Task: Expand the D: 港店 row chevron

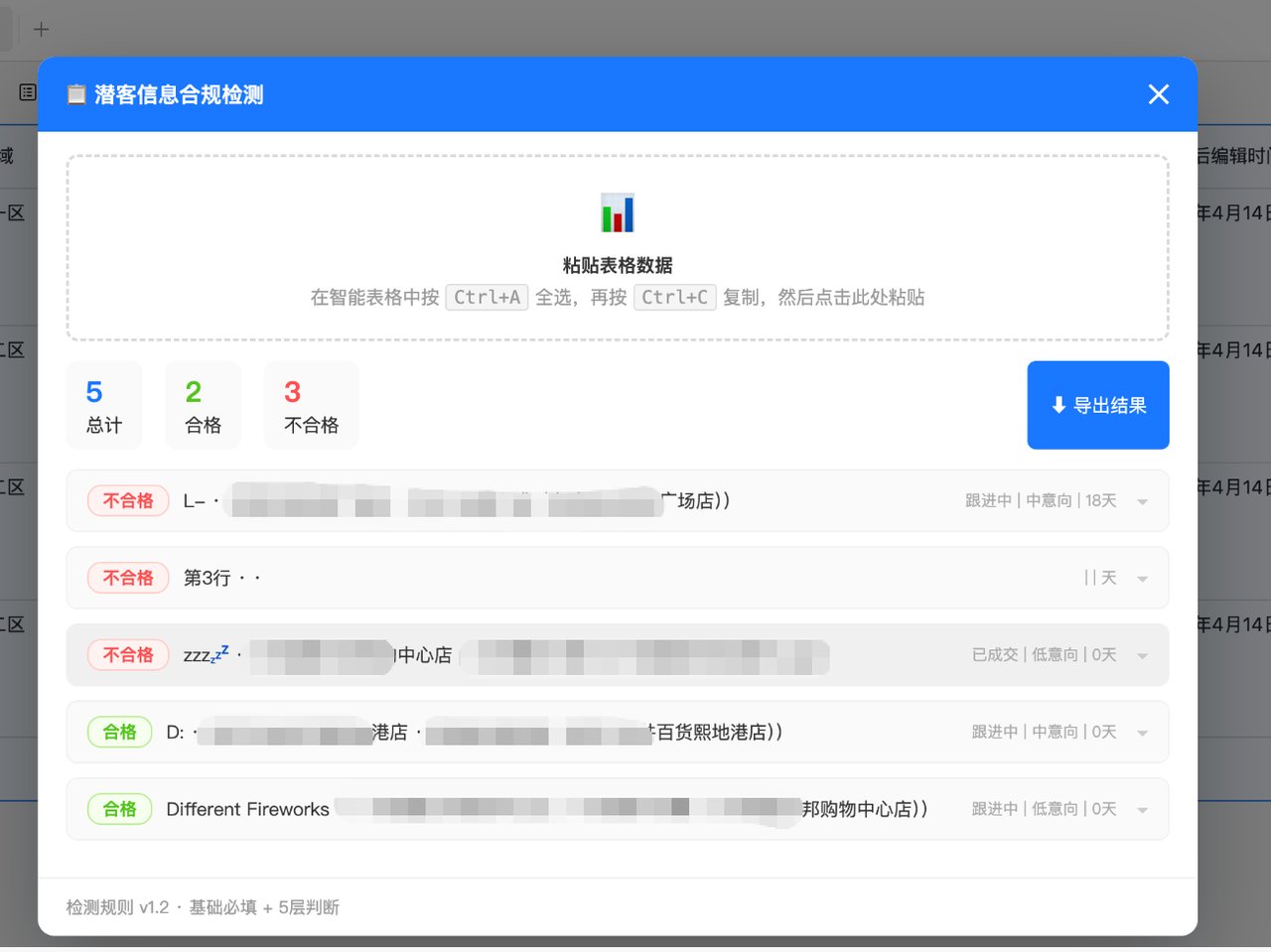Action: coord(1142,733)
